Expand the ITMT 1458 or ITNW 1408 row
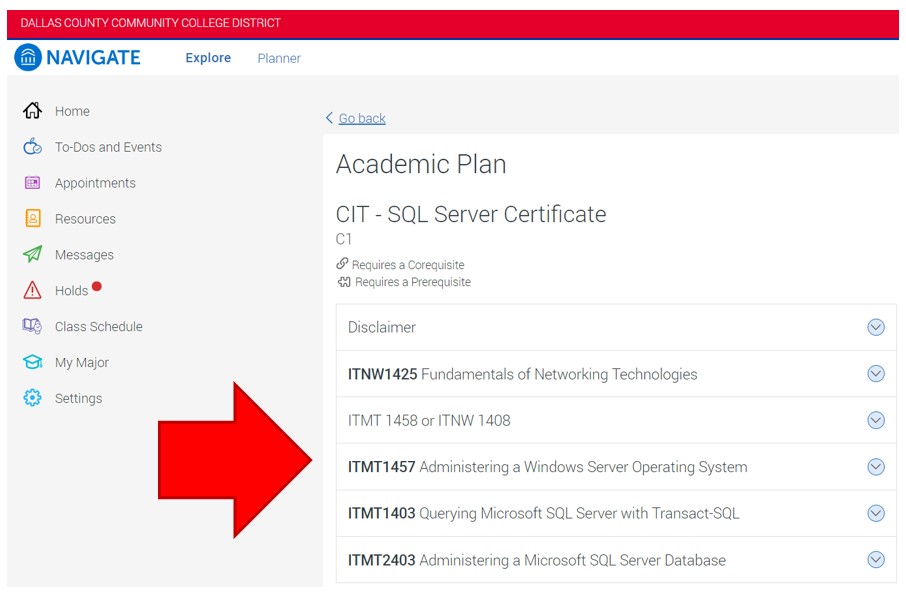 click(876, 420)
